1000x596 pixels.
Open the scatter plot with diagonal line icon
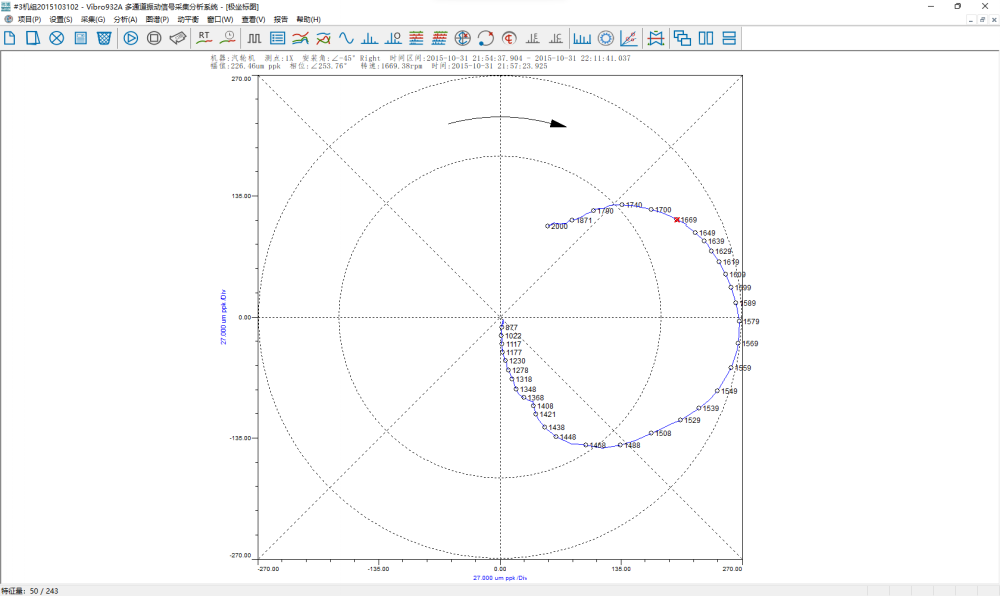(629, 38)
